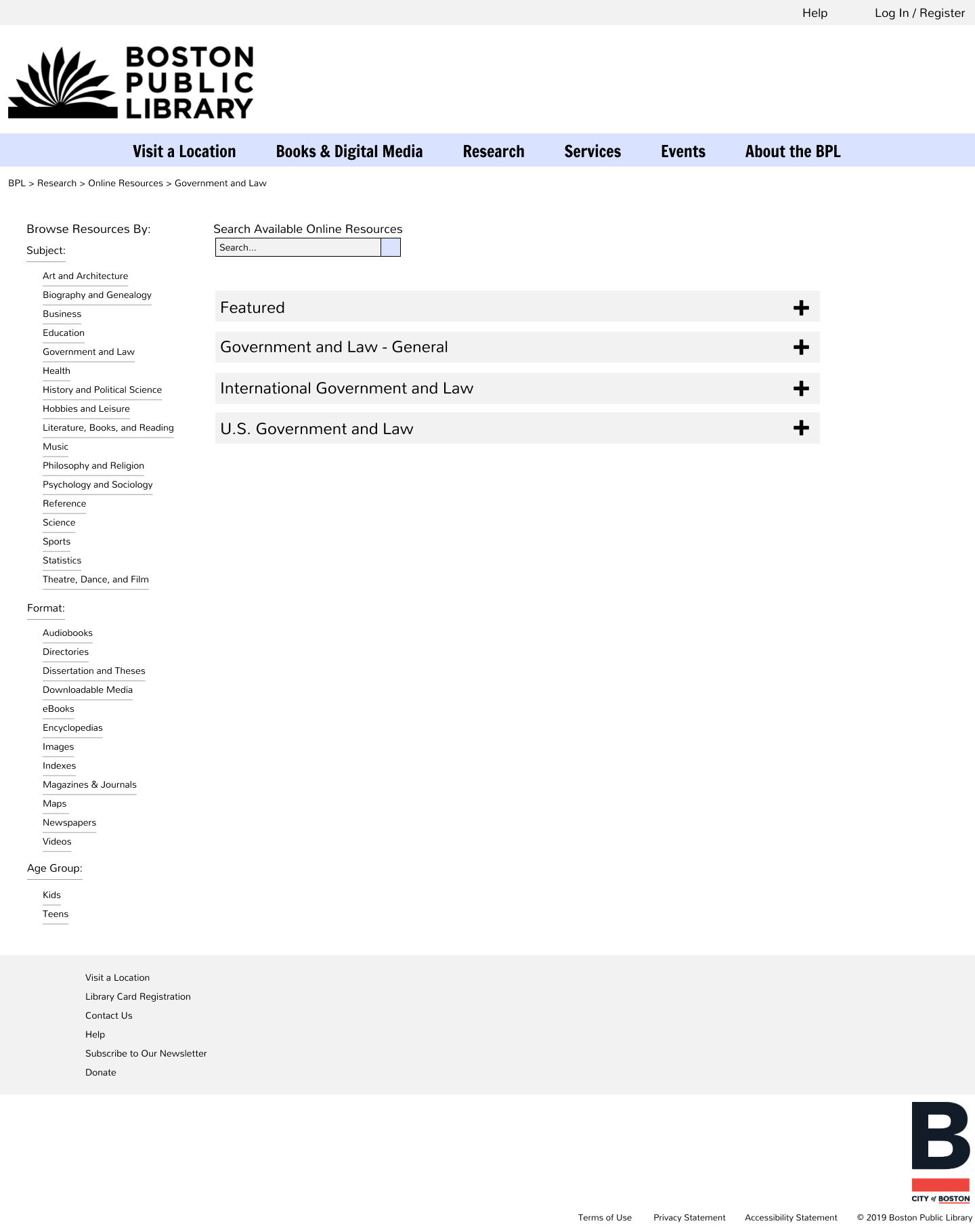
Task: Open the Books & Digital Media menu
Action: 349,151
